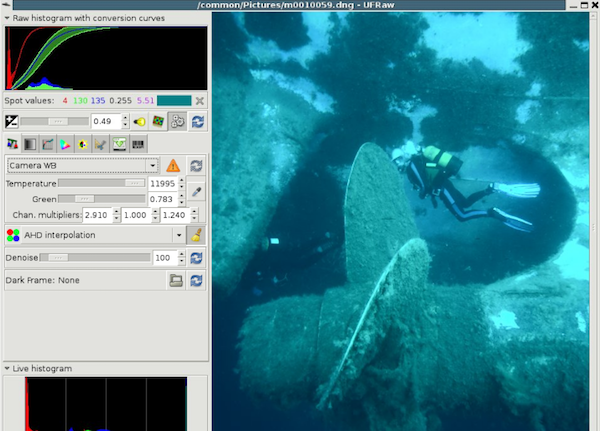Open the Grayscale tab
The height and width of the screenshot is (431, 600).
point(30,144)
